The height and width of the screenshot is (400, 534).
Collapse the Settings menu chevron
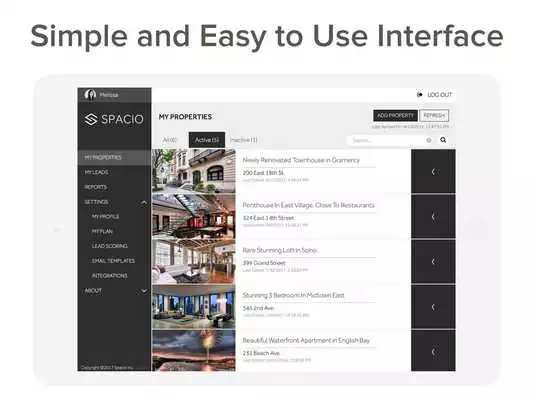(144, 202)
